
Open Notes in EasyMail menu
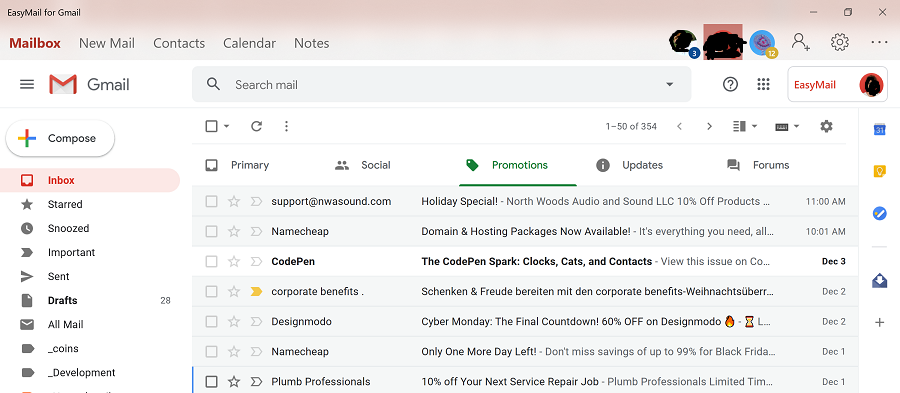[x=312, y=43]
